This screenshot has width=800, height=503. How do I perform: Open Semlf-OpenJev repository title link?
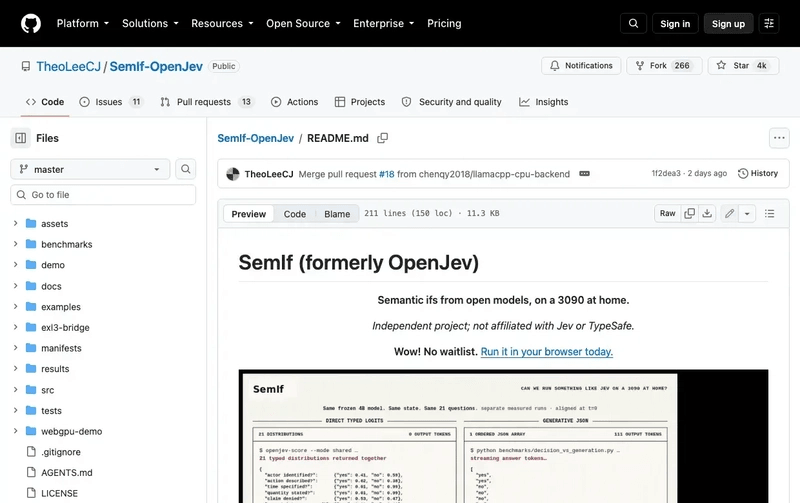coord(156,66)
